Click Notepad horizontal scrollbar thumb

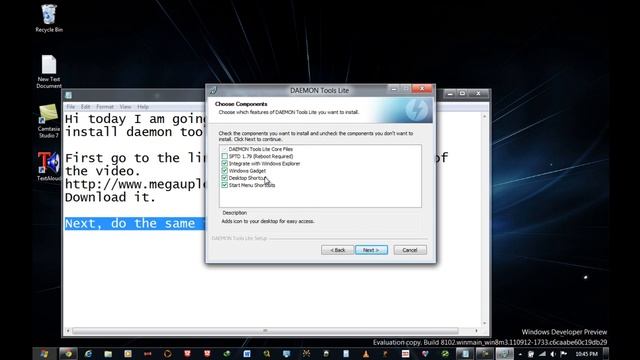point(265,331)
